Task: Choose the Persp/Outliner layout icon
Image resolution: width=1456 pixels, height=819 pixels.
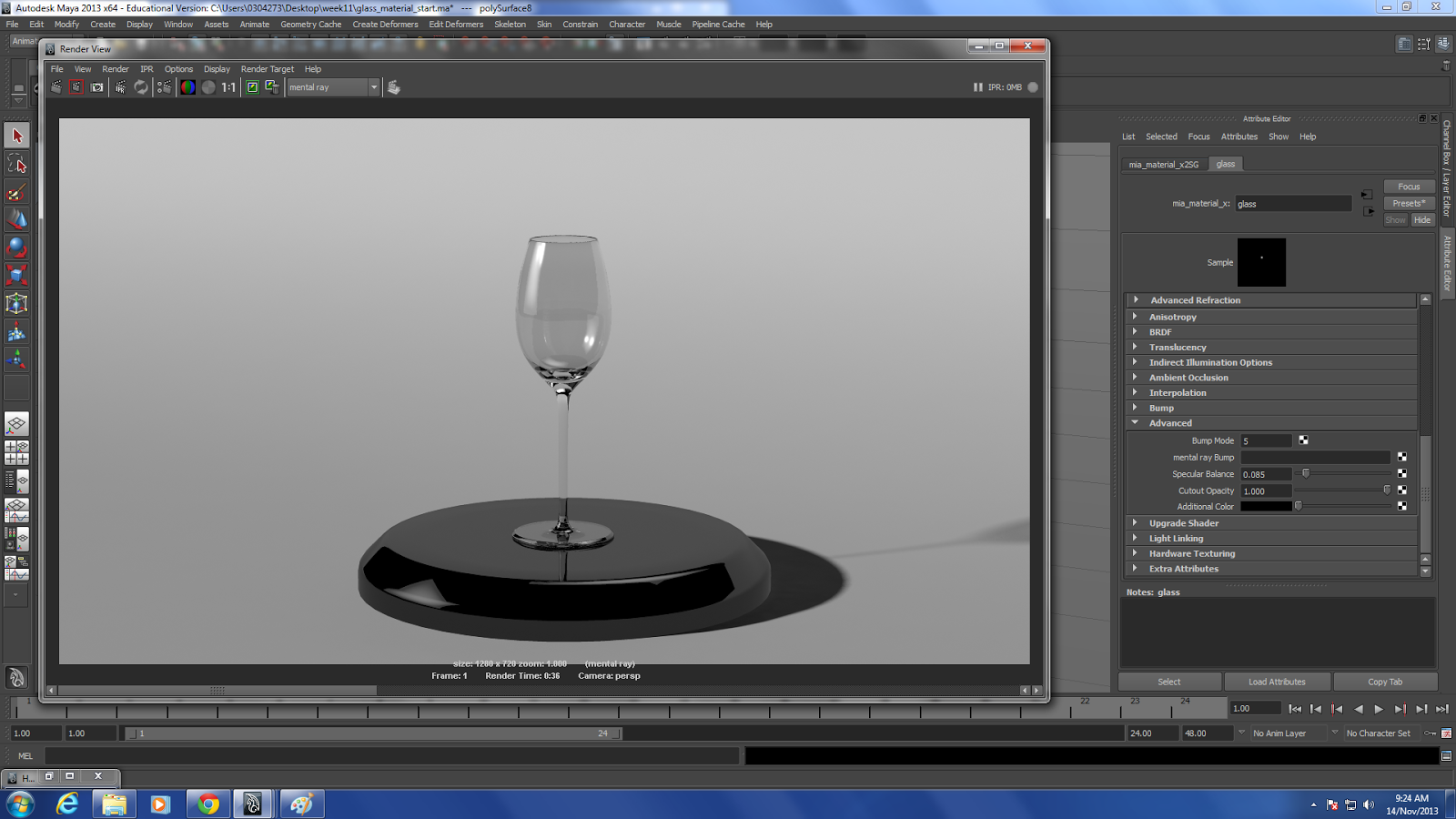Action: 16,481
